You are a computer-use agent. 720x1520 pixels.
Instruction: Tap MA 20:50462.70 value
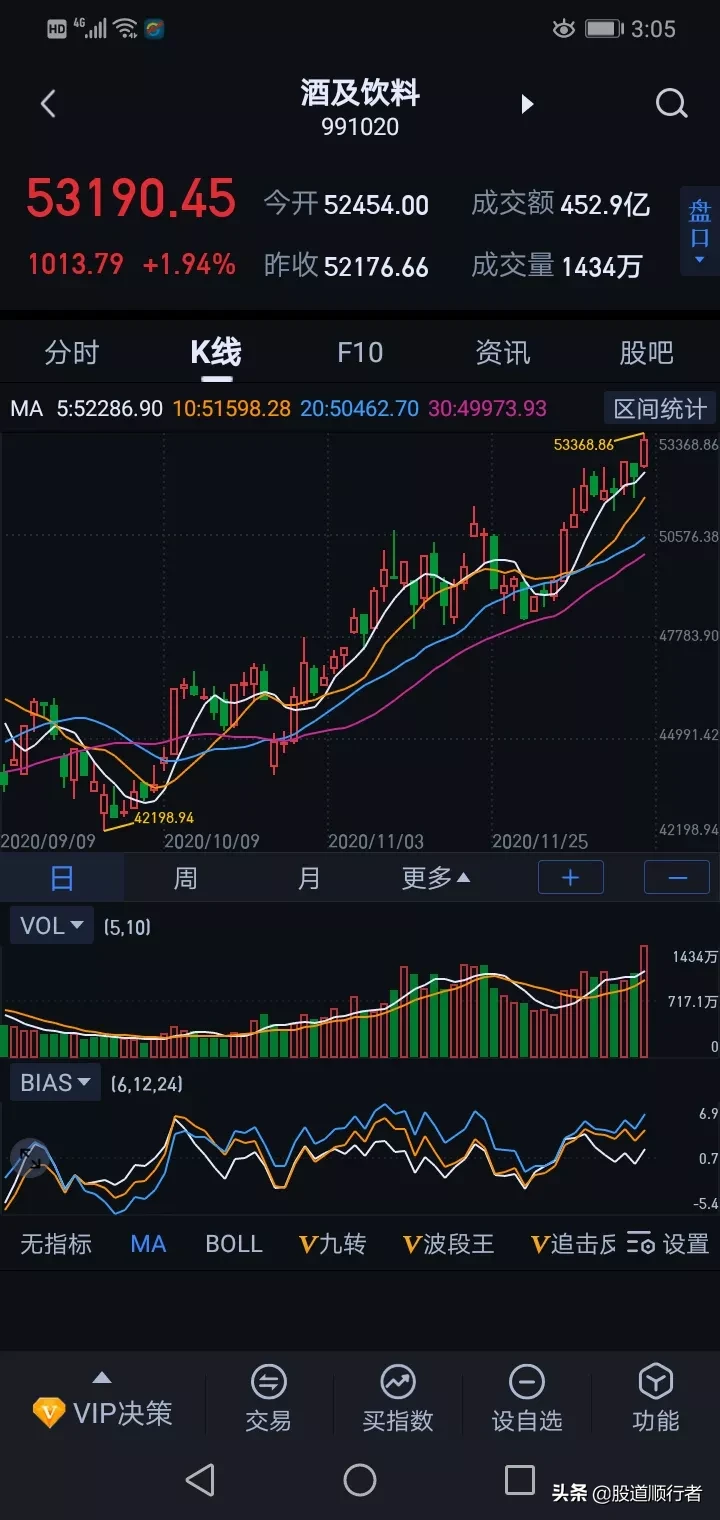tap(360, 408)
